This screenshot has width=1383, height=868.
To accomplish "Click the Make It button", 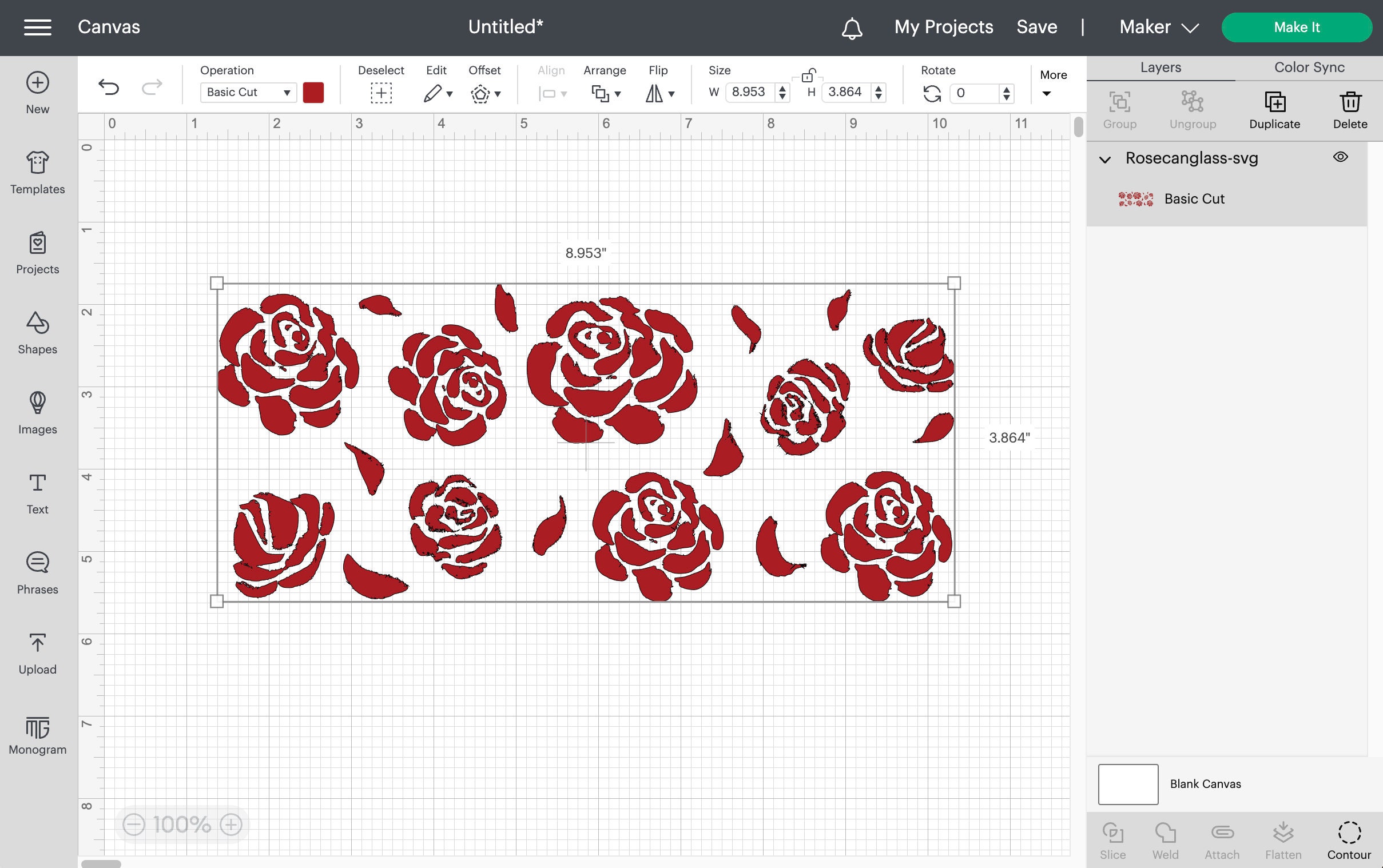I will [1296, 27].
